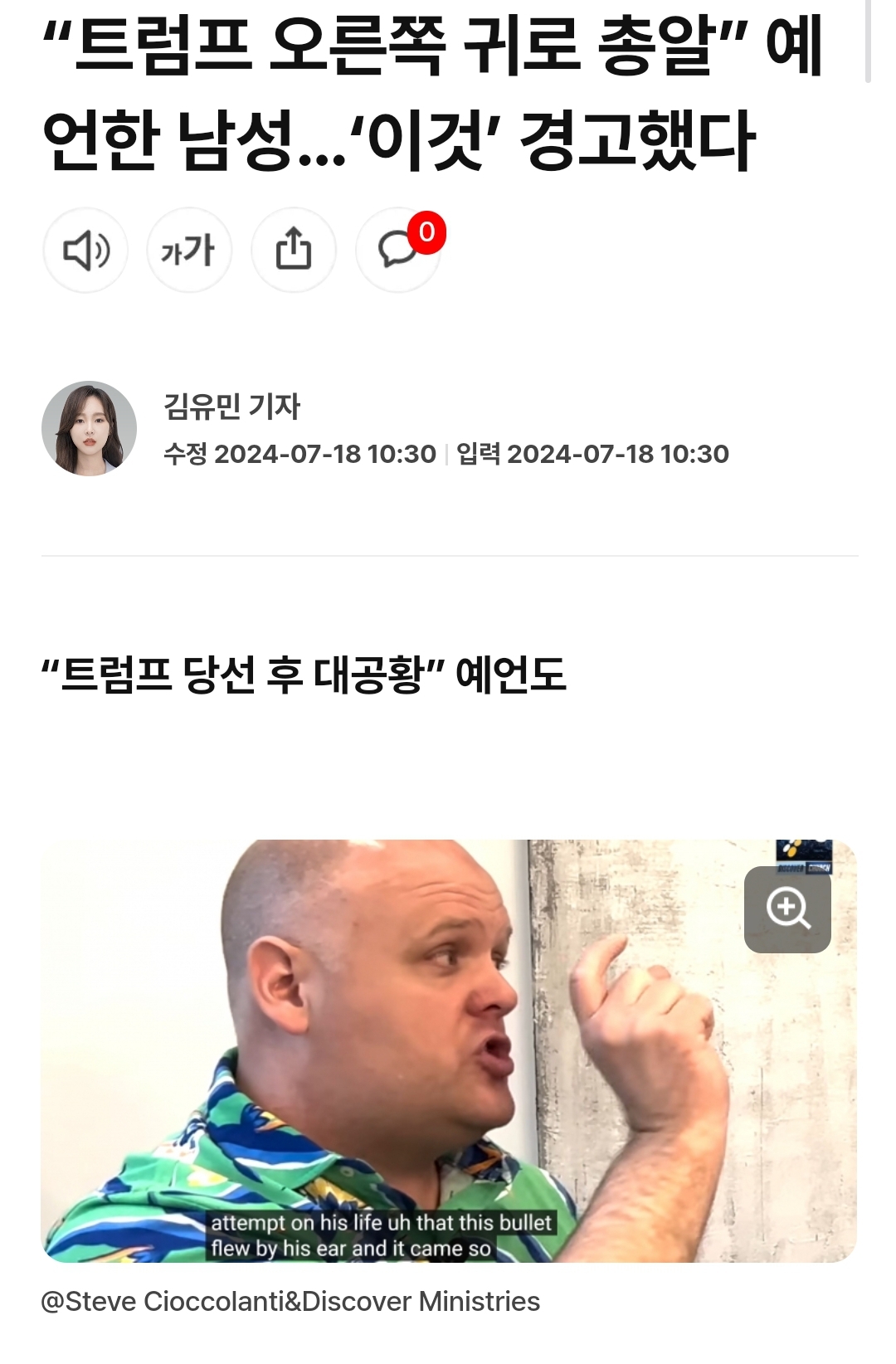Tap the English subtitle text inside the photo
This screenshot has width=896, height=1364.
(381, 1235)
